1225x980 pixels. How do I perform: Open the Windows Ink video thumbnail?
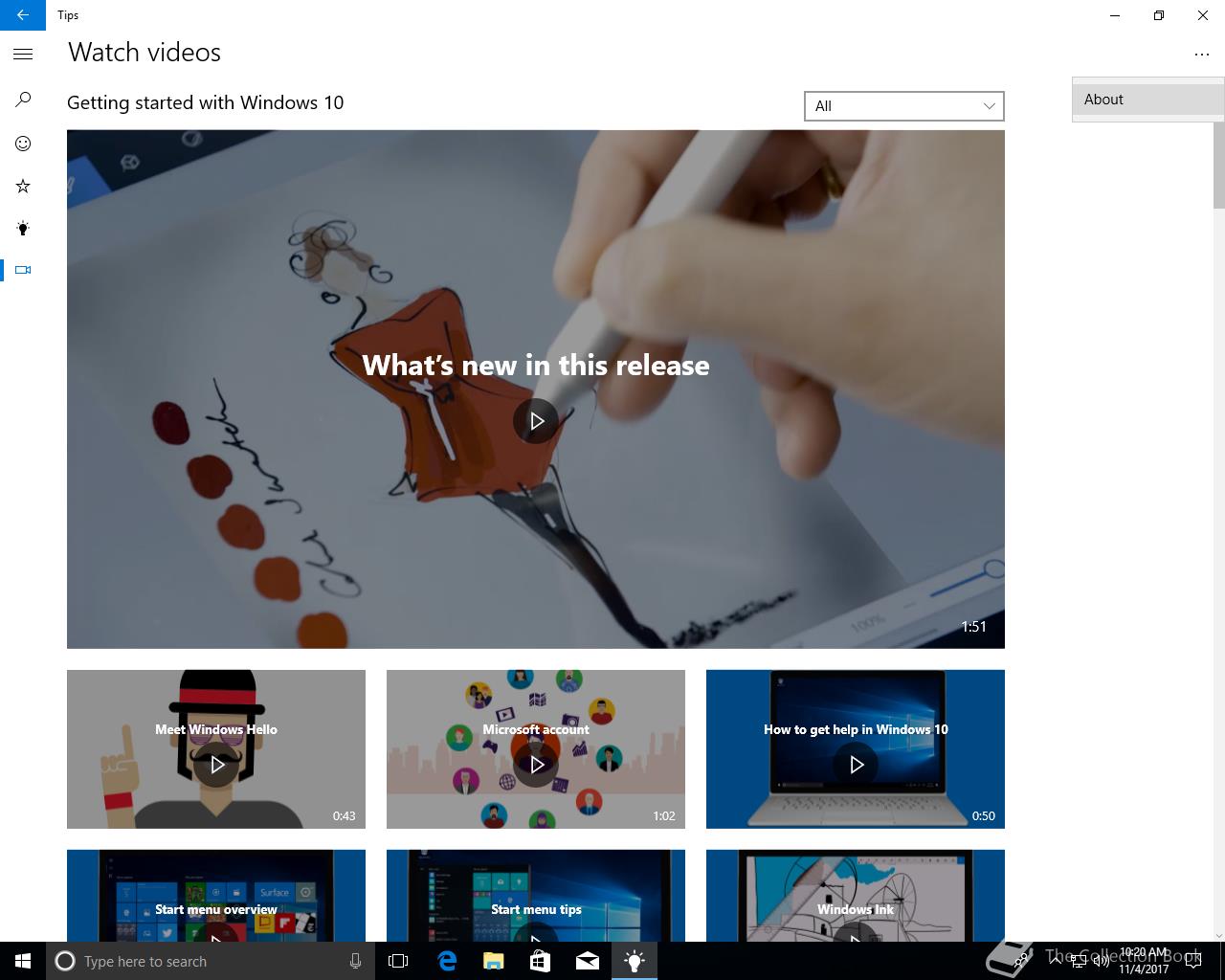(856, 896)
